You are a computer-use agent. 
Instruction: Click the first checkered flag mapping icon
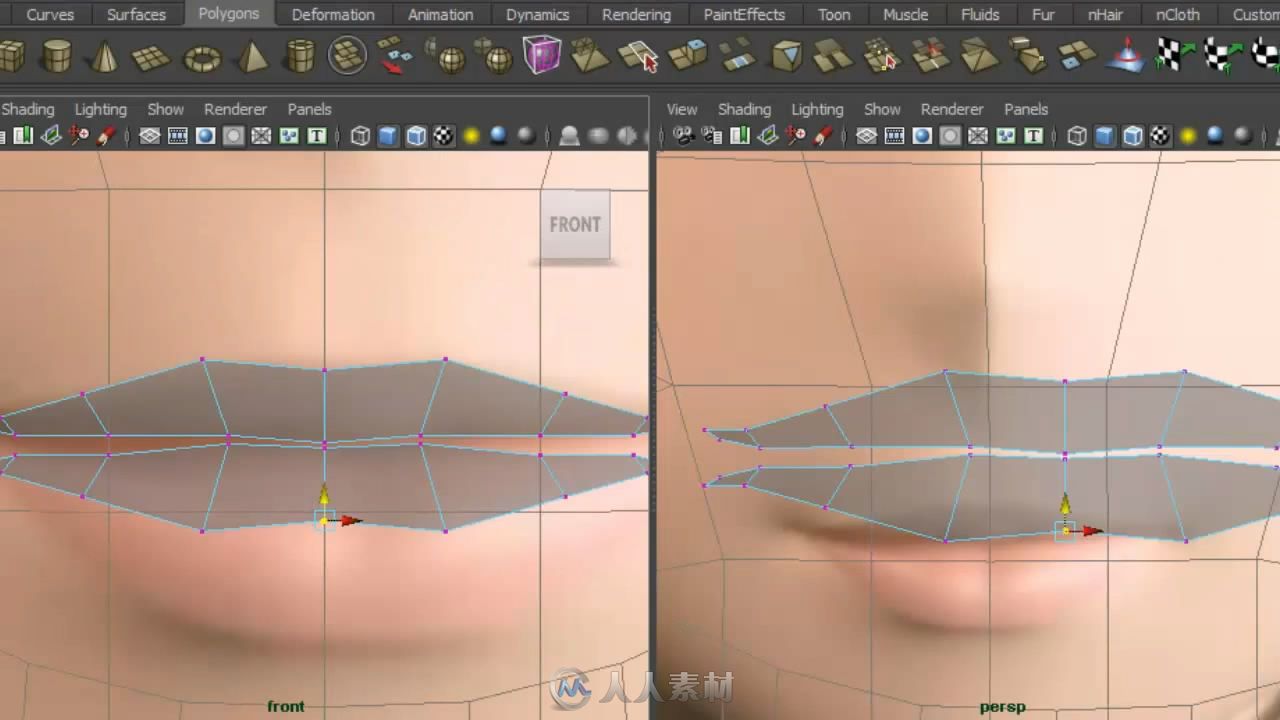tap(1174, 55)
